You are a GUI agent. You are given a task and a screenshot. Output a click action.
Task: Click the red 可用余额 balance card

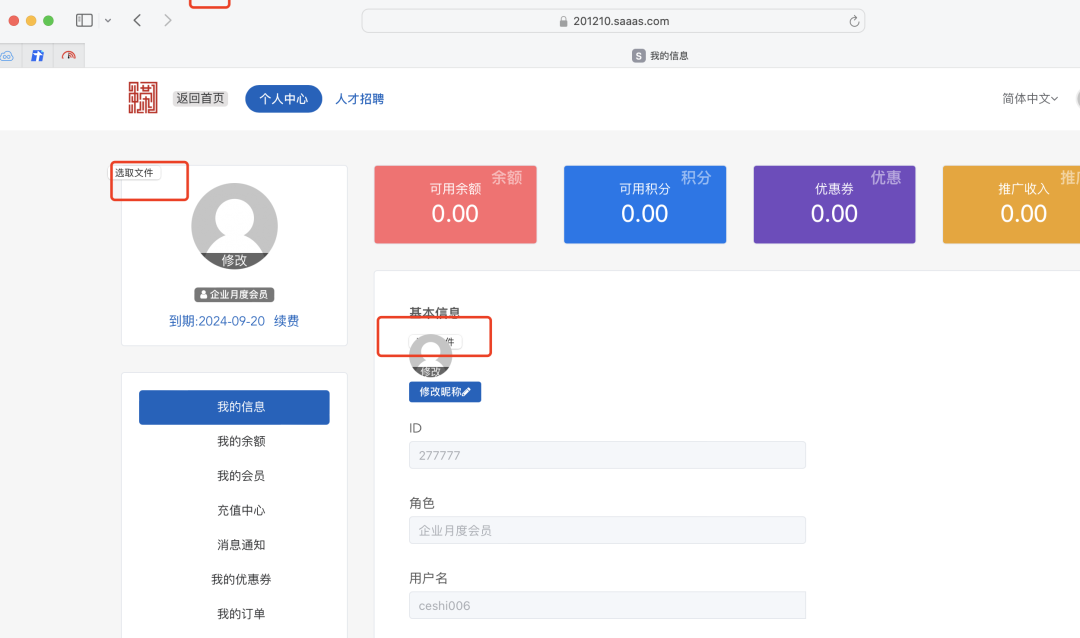tap(455, 205)
